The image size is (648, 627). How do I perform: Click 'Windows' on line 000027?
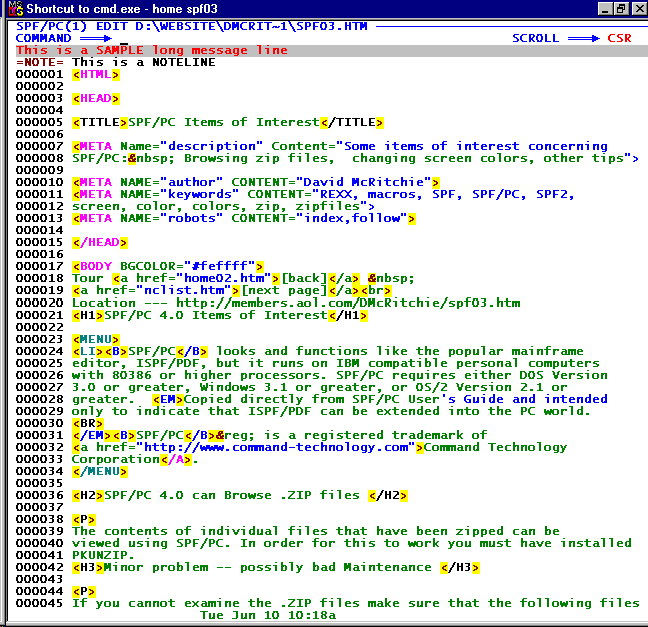(x=228, y=387)
